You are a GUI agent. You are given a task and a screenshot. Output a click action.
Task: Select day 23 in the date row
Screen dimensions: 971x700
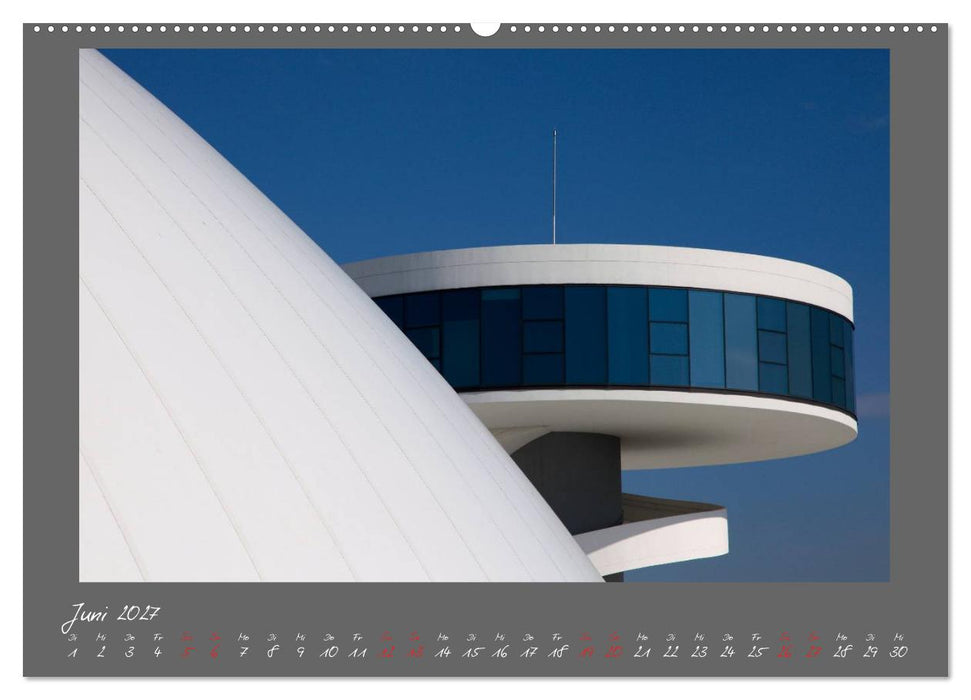point(700,652)
